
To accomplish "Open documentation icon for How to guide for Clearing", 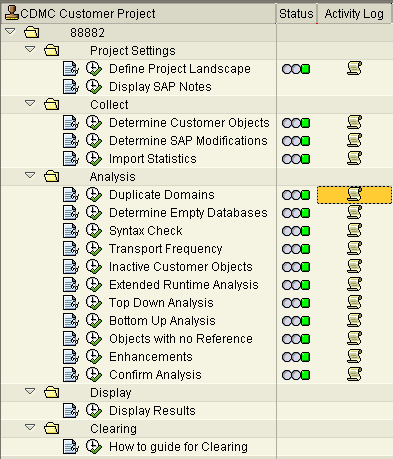I will click(71, 447).
